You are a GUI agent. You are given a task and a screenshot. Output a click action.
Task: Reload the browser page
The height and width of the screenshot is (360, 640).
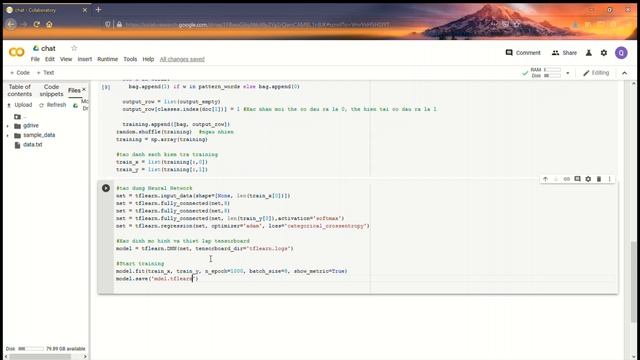point(36,24)
